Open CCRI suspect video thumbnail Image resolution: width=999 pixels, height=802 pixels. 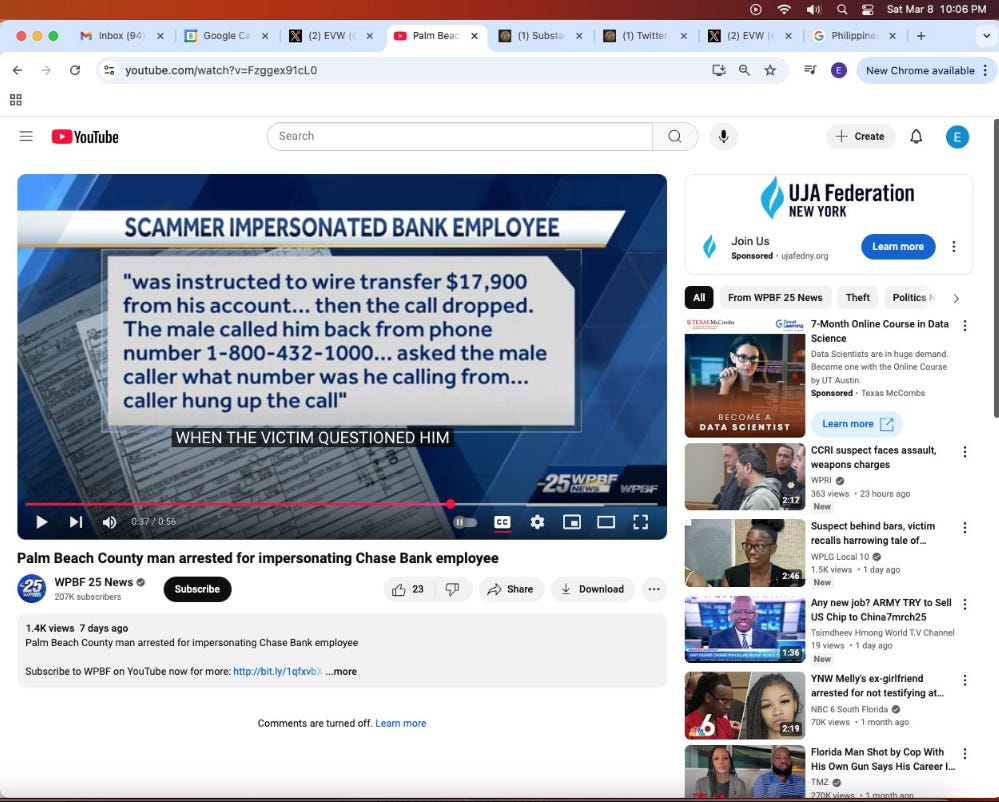click(x=745, y=477)
